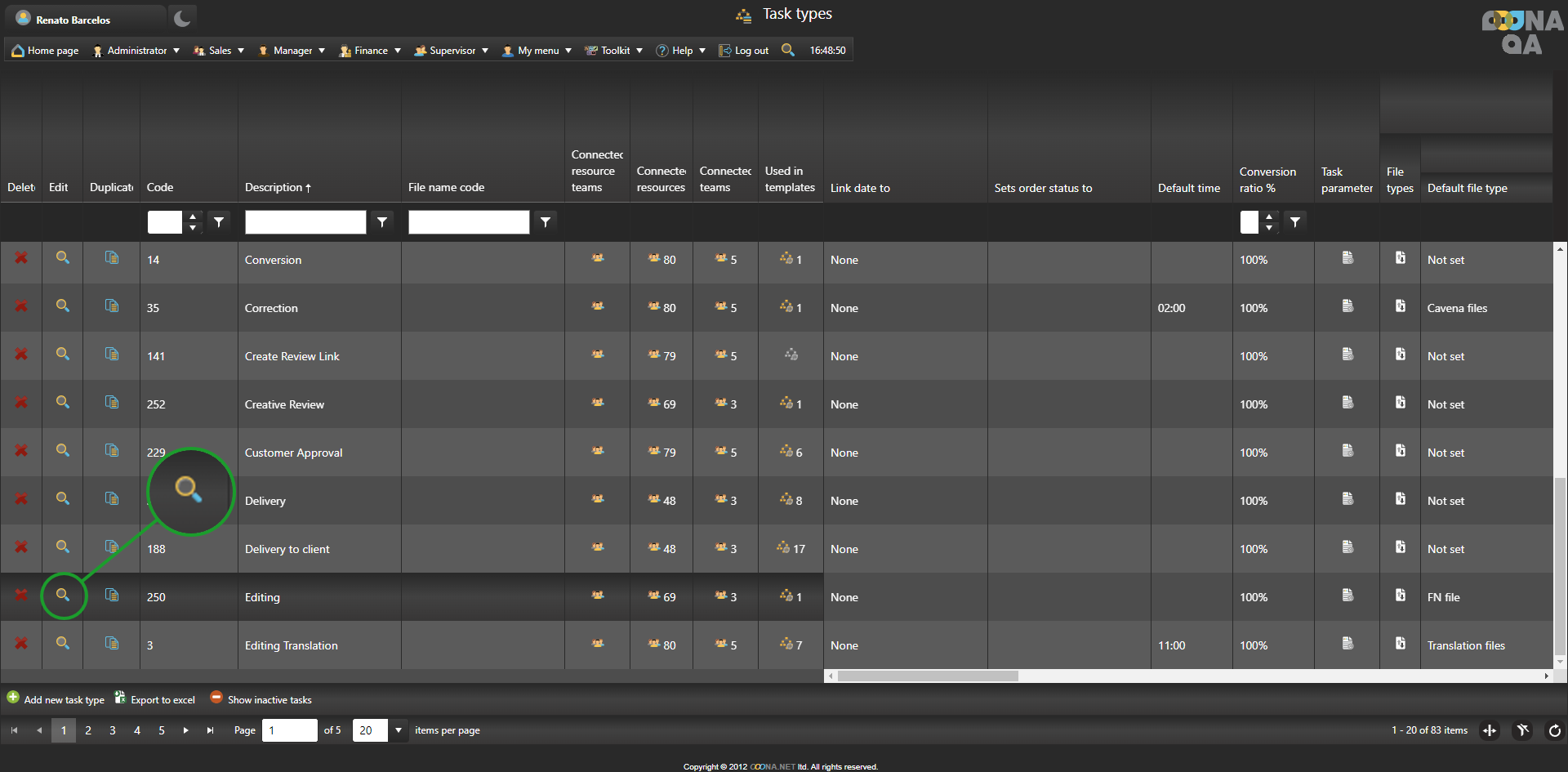This screenshot has width=1568, height=772.
Task: View connected resource teams for Customer Approval
Action: [x=598, y=451]
